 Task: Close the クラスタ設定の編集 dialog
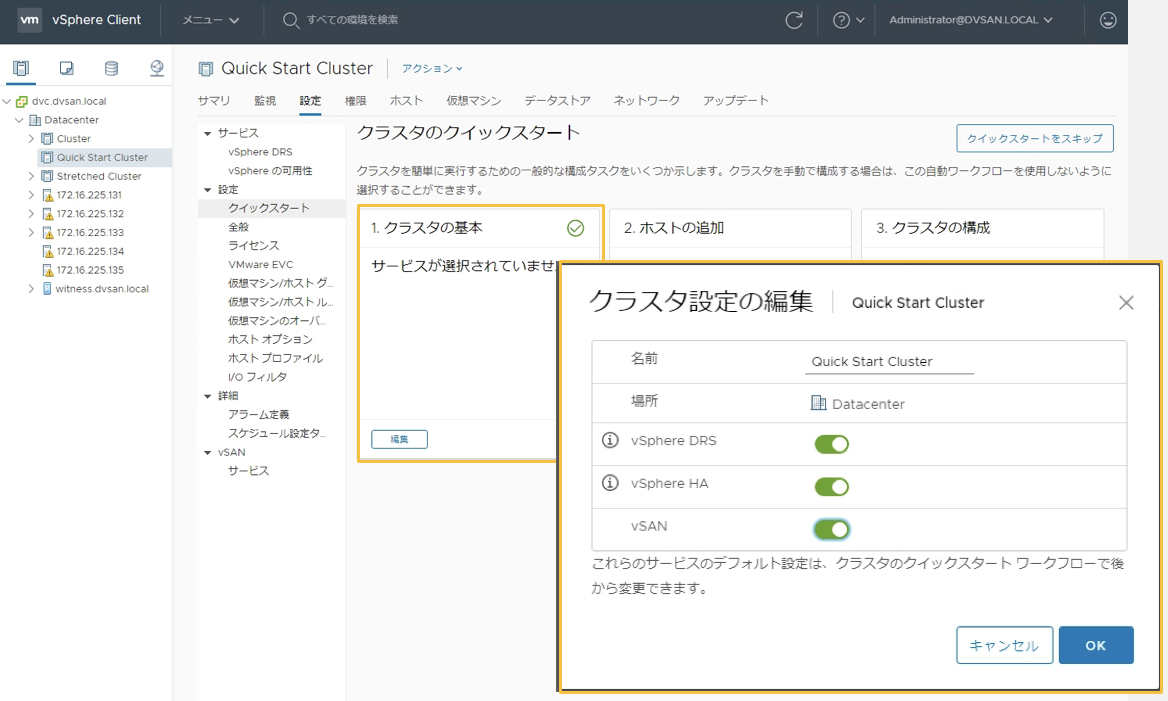[x=1126, y=302]
